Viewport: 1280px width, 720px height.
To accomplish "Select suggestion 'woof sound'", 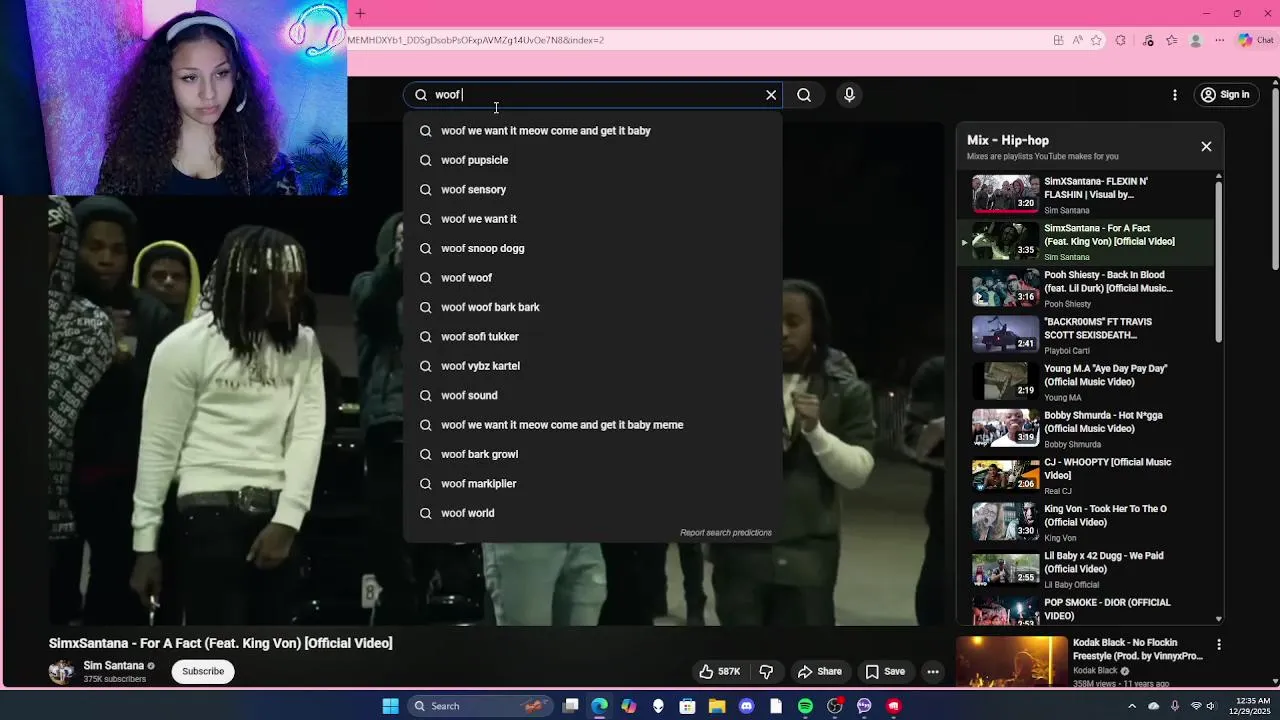I will pyautogui.click(x=593, y=395).
